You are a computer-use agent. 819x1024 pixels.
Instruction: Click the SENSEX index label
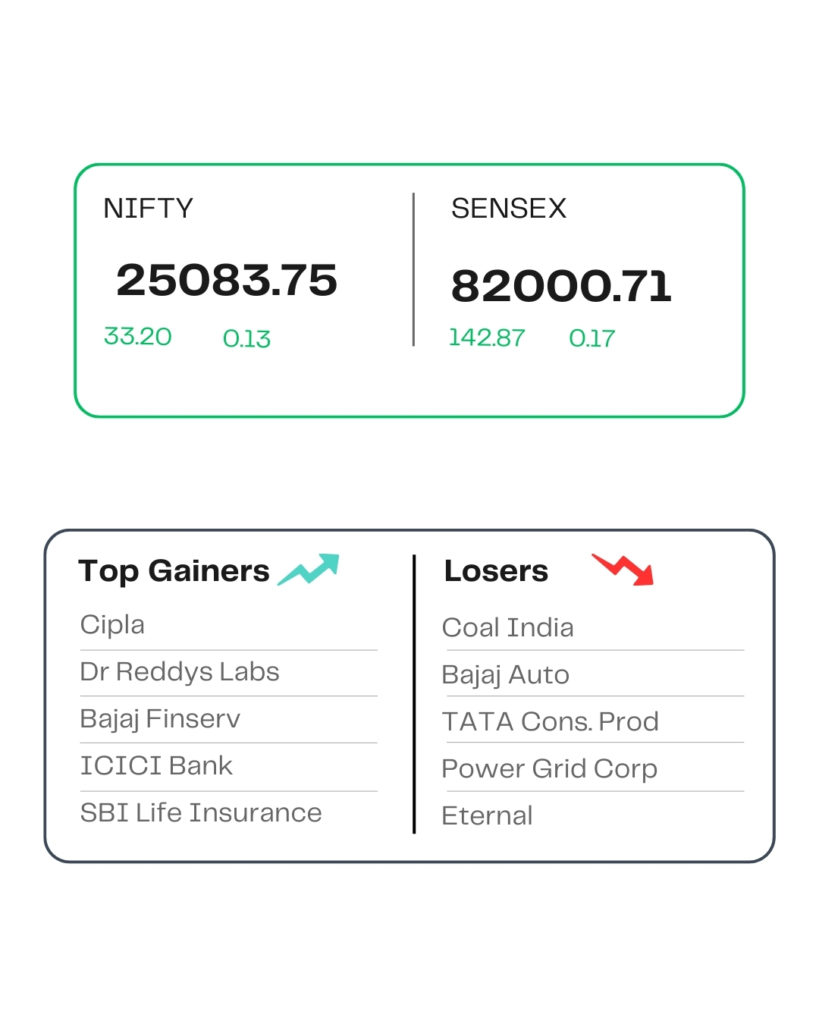pos(509,208)
